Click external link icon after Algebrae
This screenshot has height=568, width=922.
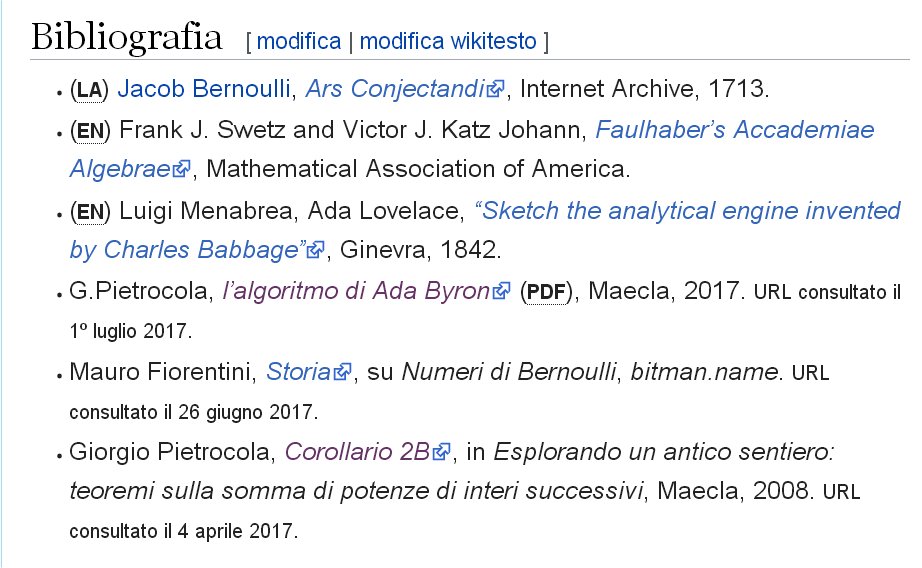182,169
